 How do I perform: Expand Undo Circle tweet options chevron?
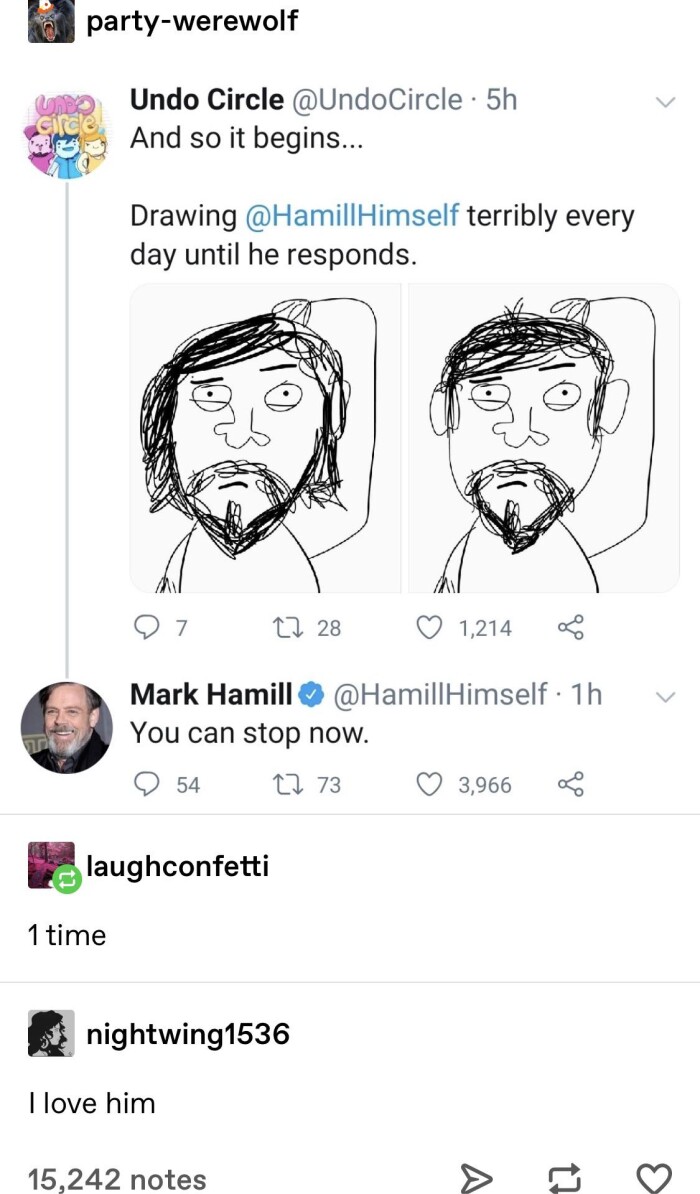pos(665,102)
